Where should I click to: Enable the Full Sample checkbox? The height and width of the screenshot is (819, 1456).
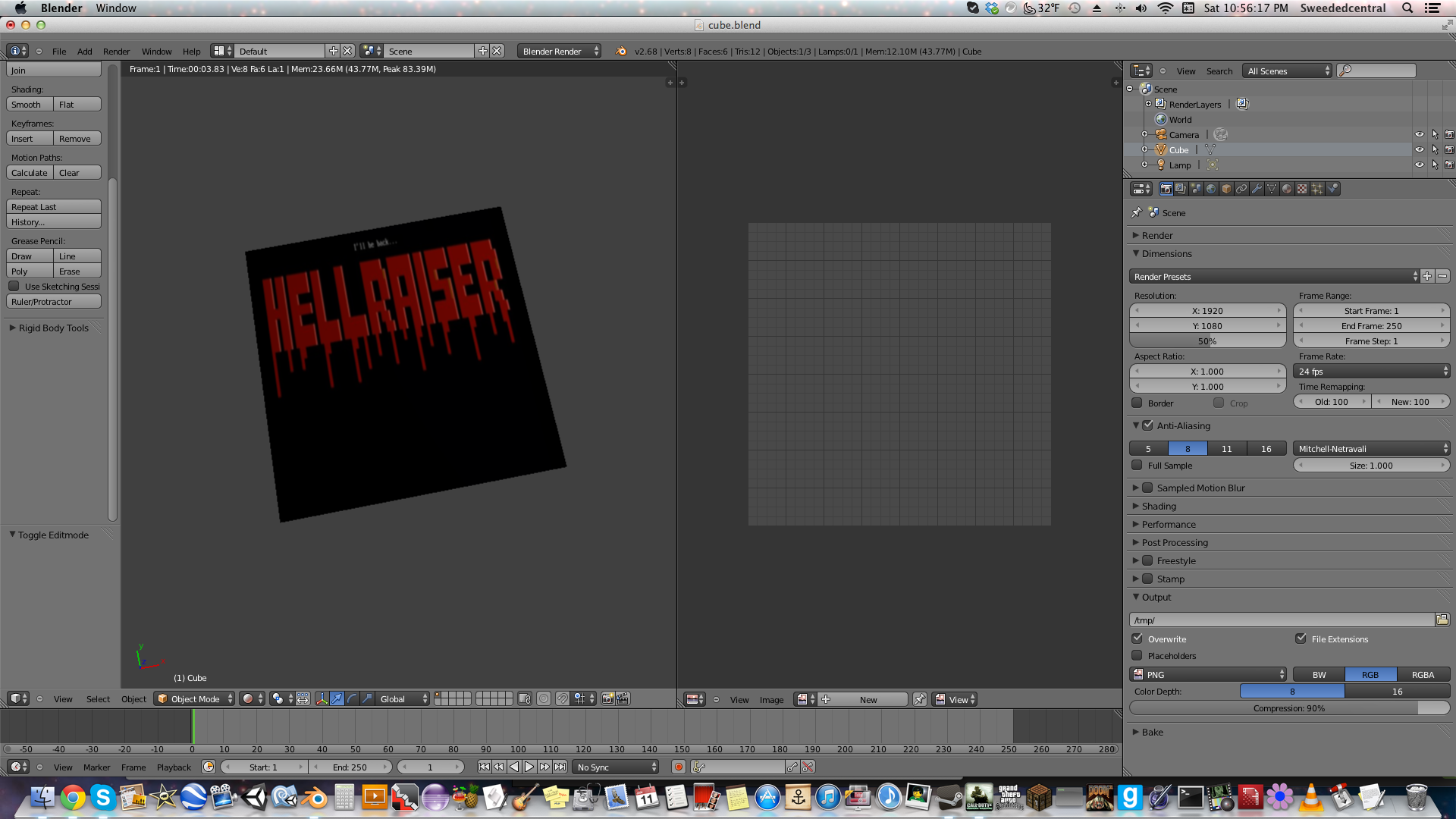(x=1136, y=465)
